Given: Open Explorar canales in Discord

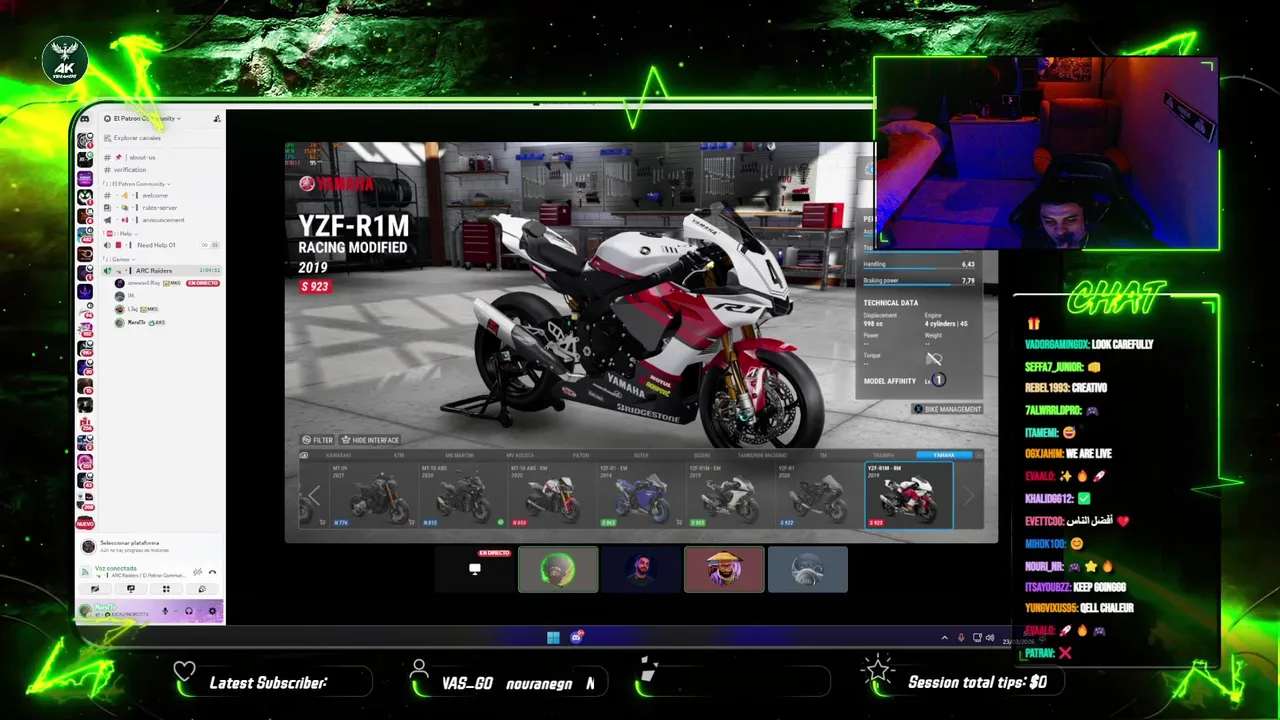Looking at the screenshot, I should (132, 138).
